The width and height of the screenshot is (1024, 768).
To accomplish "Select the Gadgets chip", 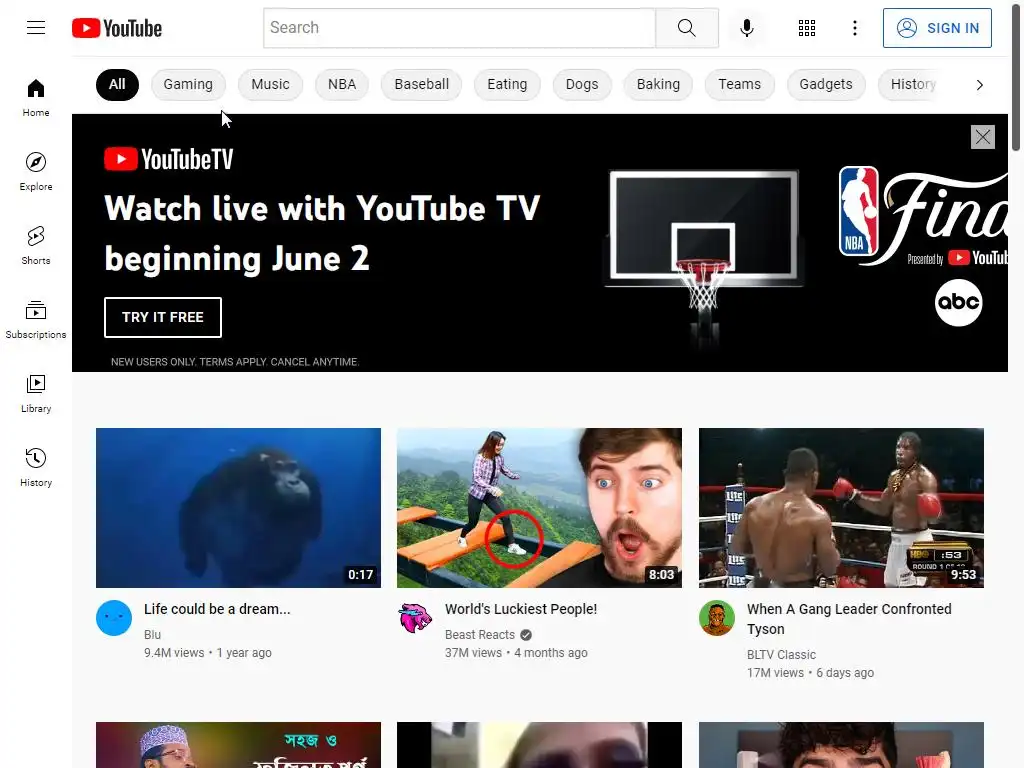I will [825, 84].
